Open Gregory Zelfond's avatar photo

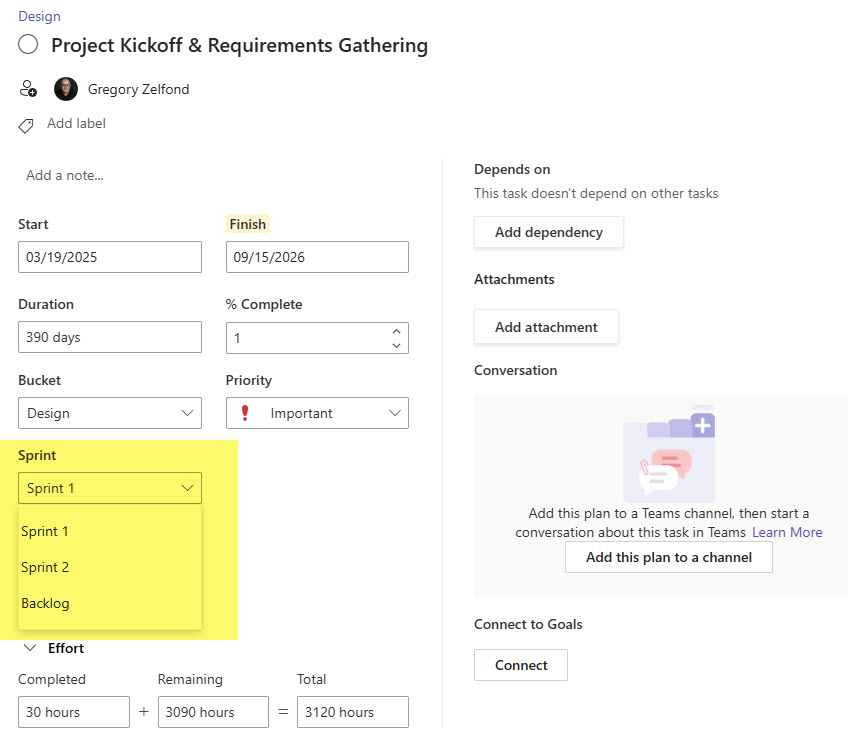click(66, 89)
